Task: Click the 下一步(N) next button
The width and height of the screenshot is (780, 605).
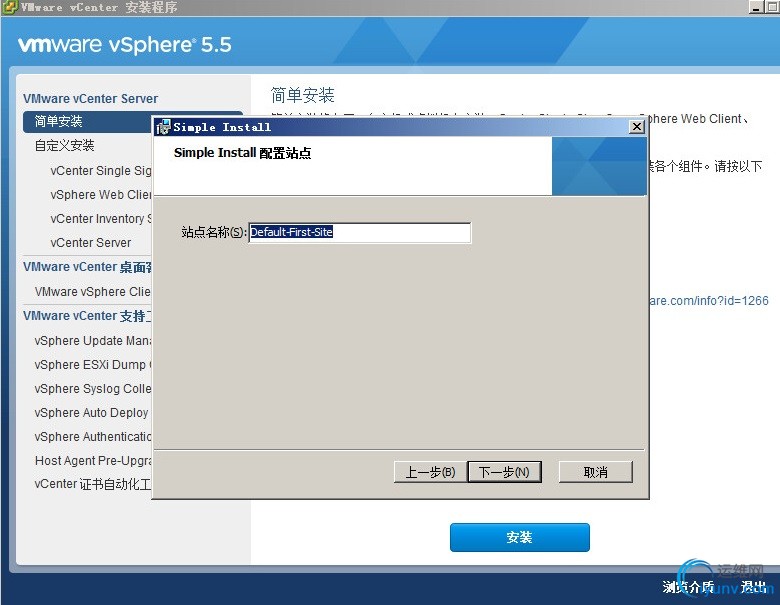Action: [504, 472]
